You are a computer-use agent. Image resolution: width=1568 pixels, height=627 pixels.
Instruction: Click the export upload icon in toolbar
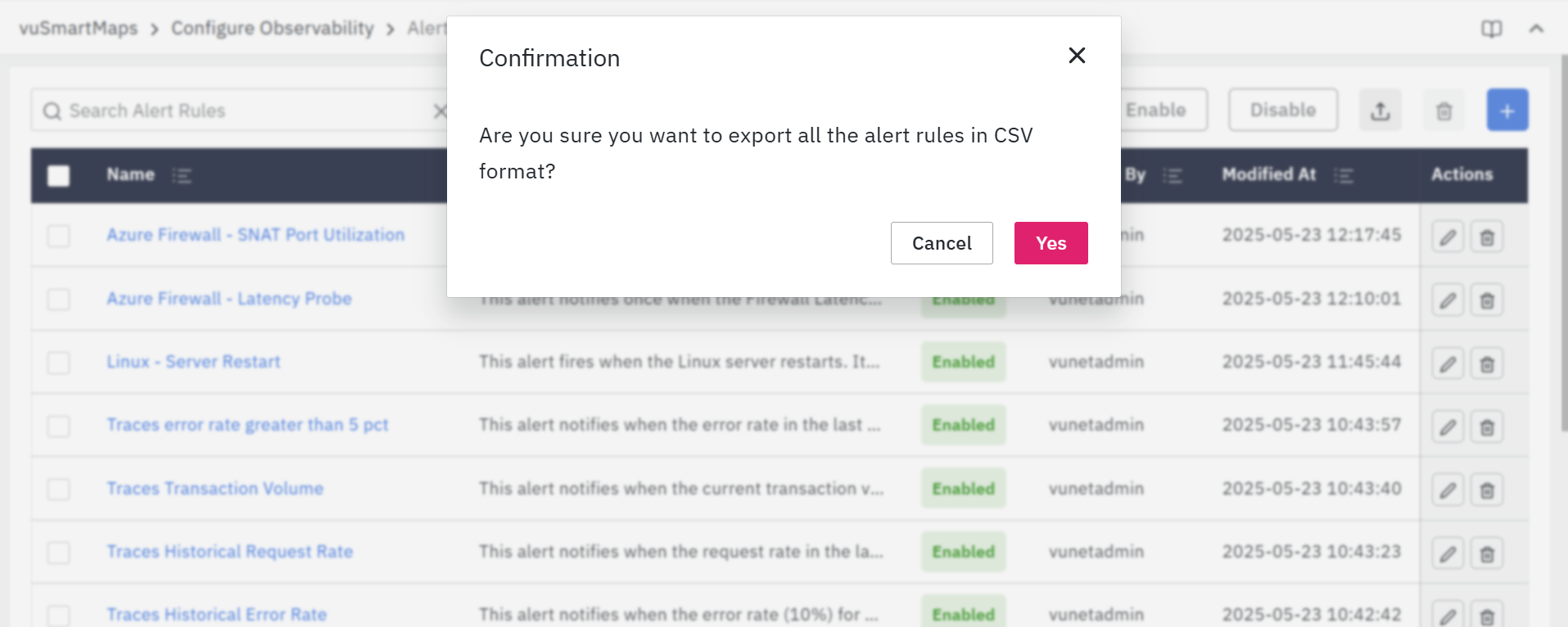pyautogui.click(x=1380, y=111)
